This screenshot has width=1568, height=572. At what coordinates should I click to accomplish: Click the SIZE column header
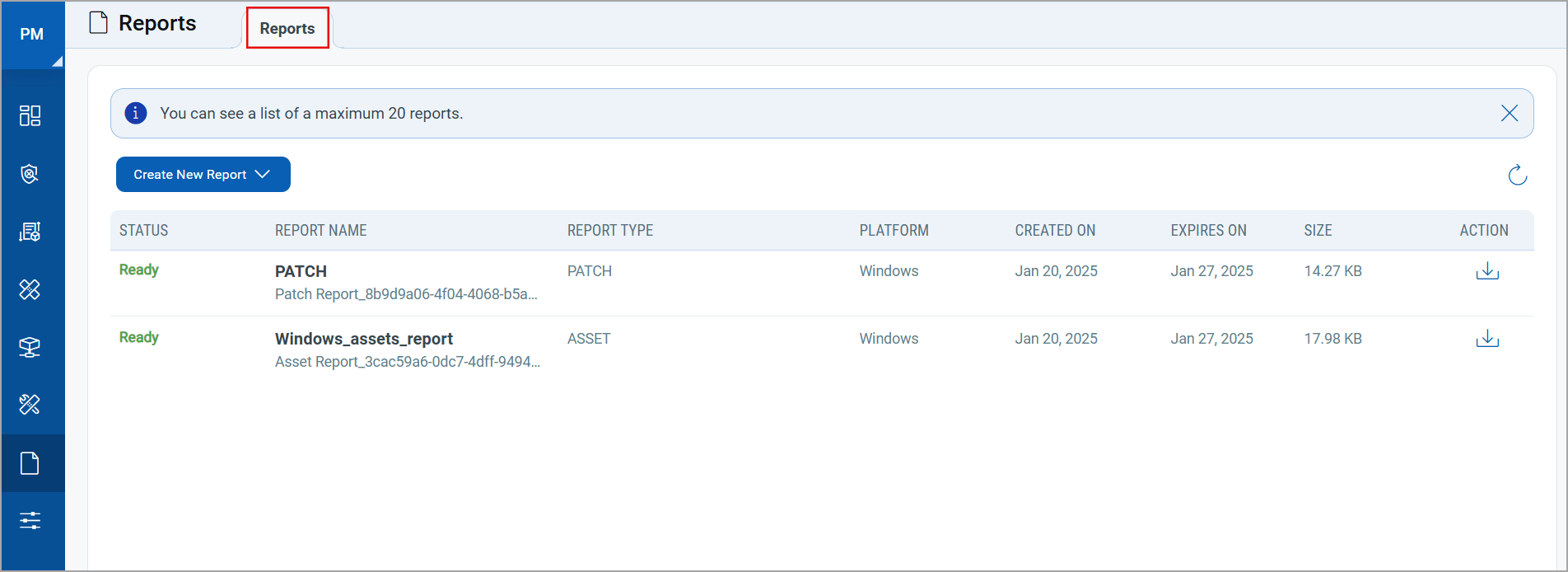pyautogui.click(x=1318, y=231)
